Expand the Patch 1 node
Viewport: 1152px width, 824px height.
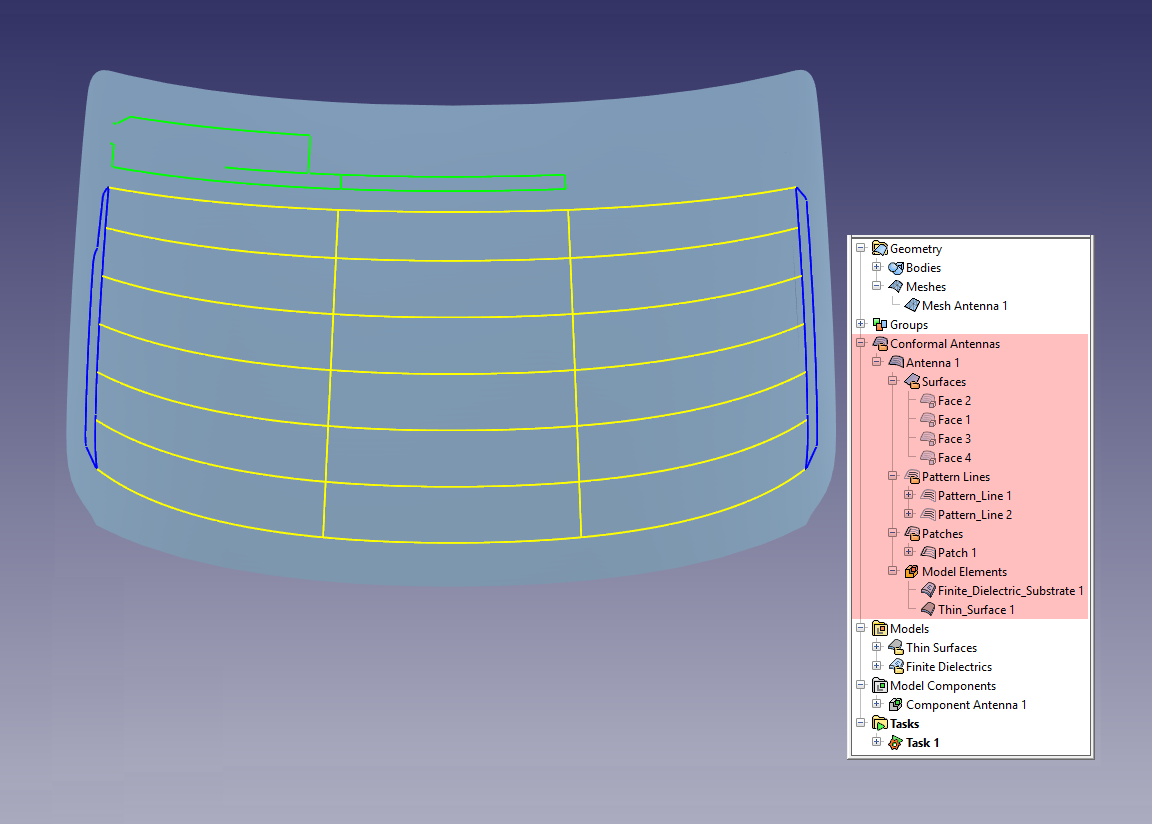click(x=908, y=553)
